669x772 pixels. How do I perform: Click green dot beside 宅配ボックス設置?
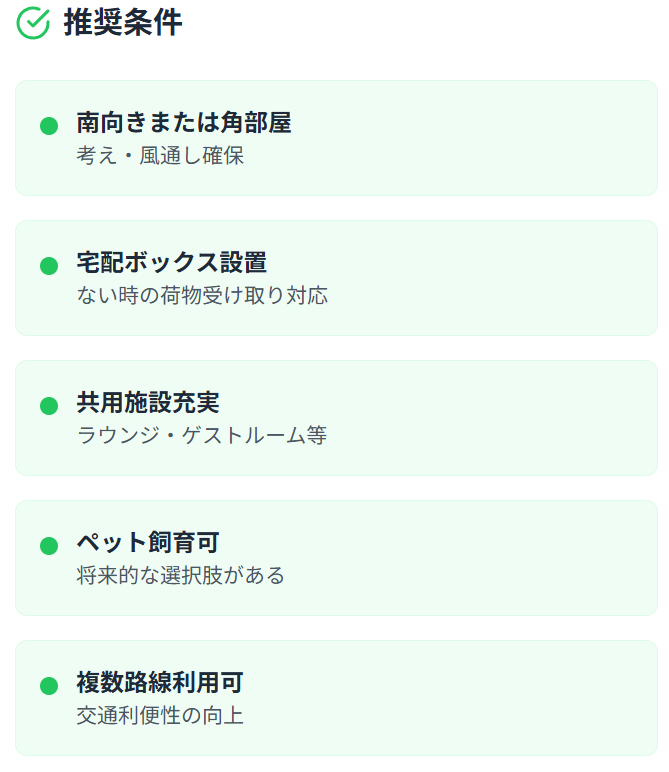pos(49,265)
